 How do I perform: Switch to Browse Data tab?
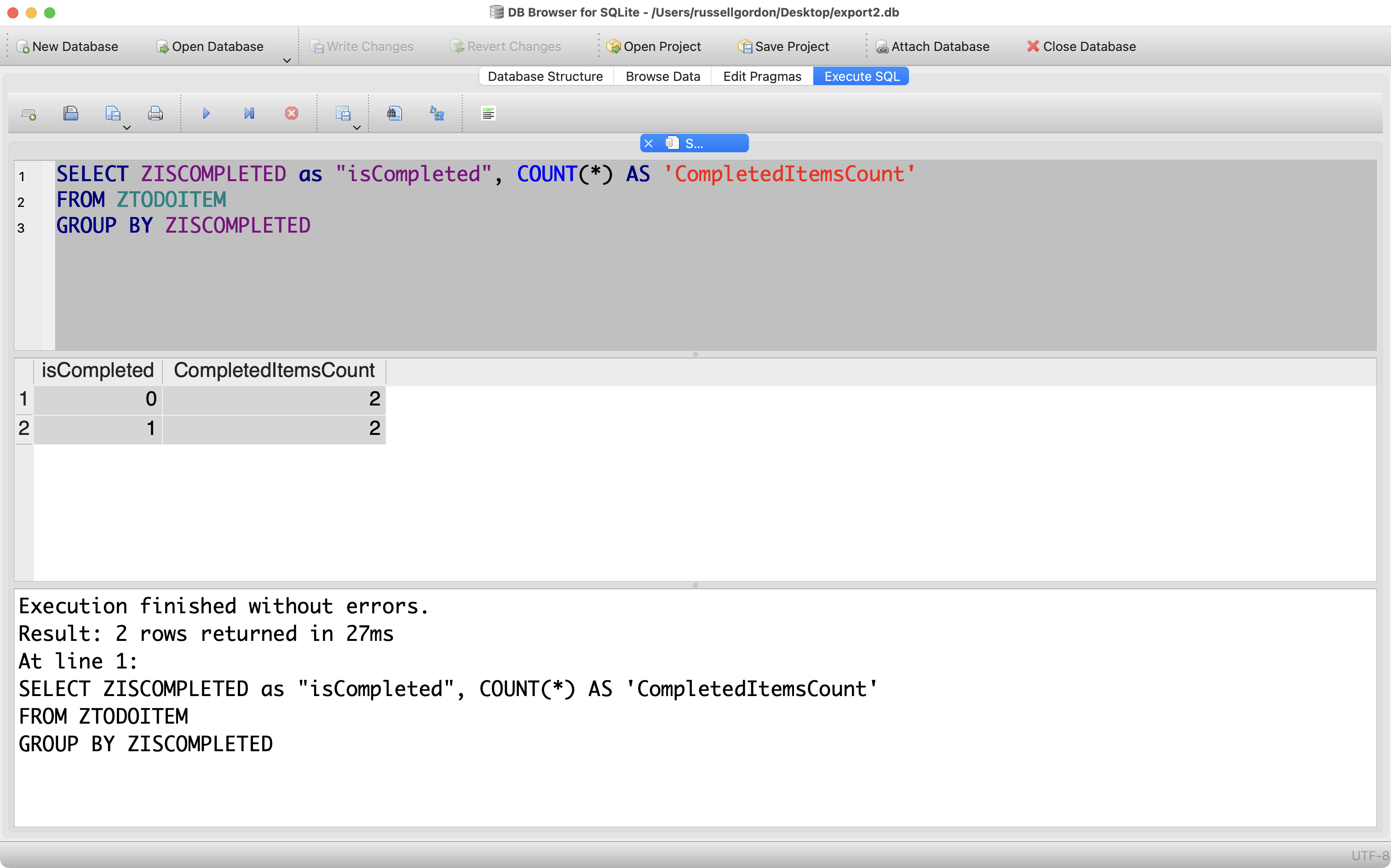(x=662, y=76)
